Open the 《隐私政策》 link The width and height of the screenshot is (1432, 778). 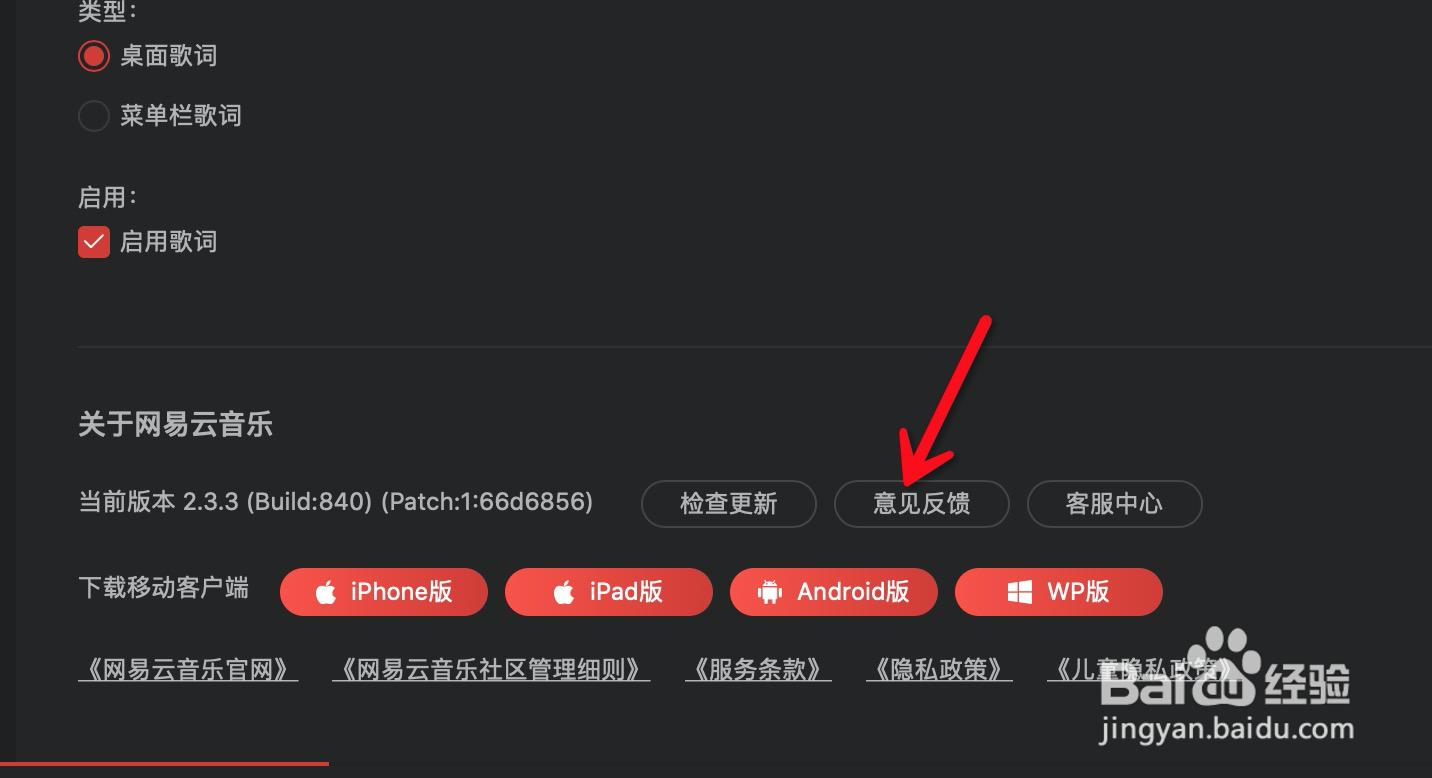point(939,669)
